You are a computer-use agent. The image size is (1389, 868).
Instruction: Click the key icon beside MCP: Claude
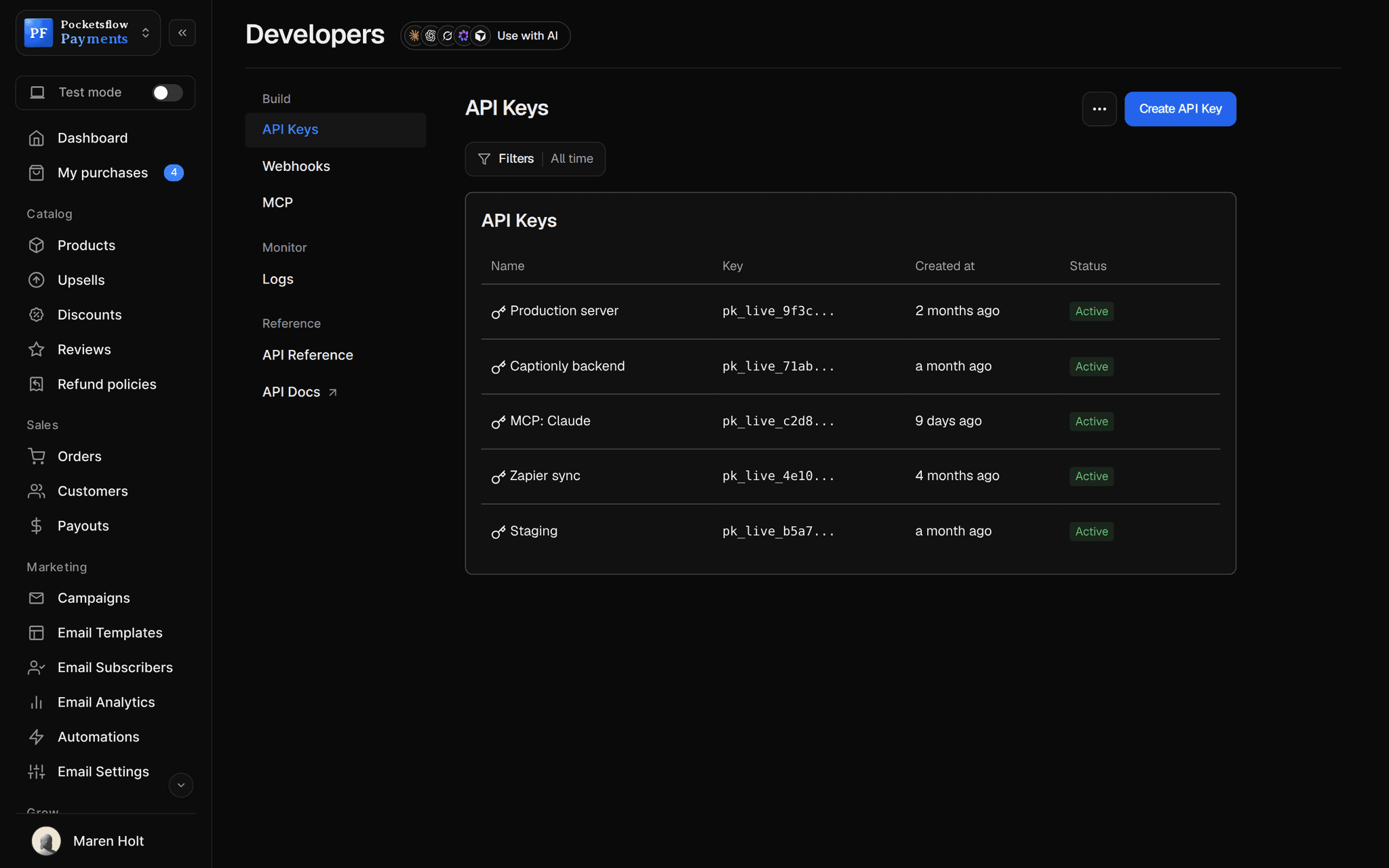[x=498, y=422]
